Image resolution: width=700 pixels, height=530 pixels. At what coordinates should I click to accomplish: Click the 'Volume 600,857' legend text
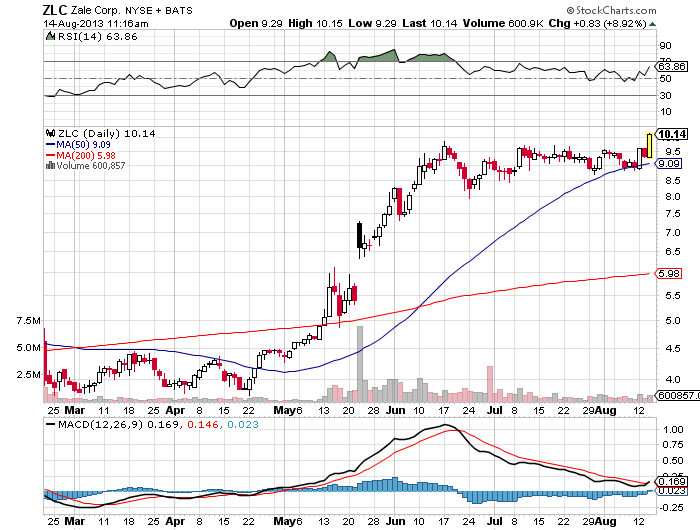(x=91, y=166)
